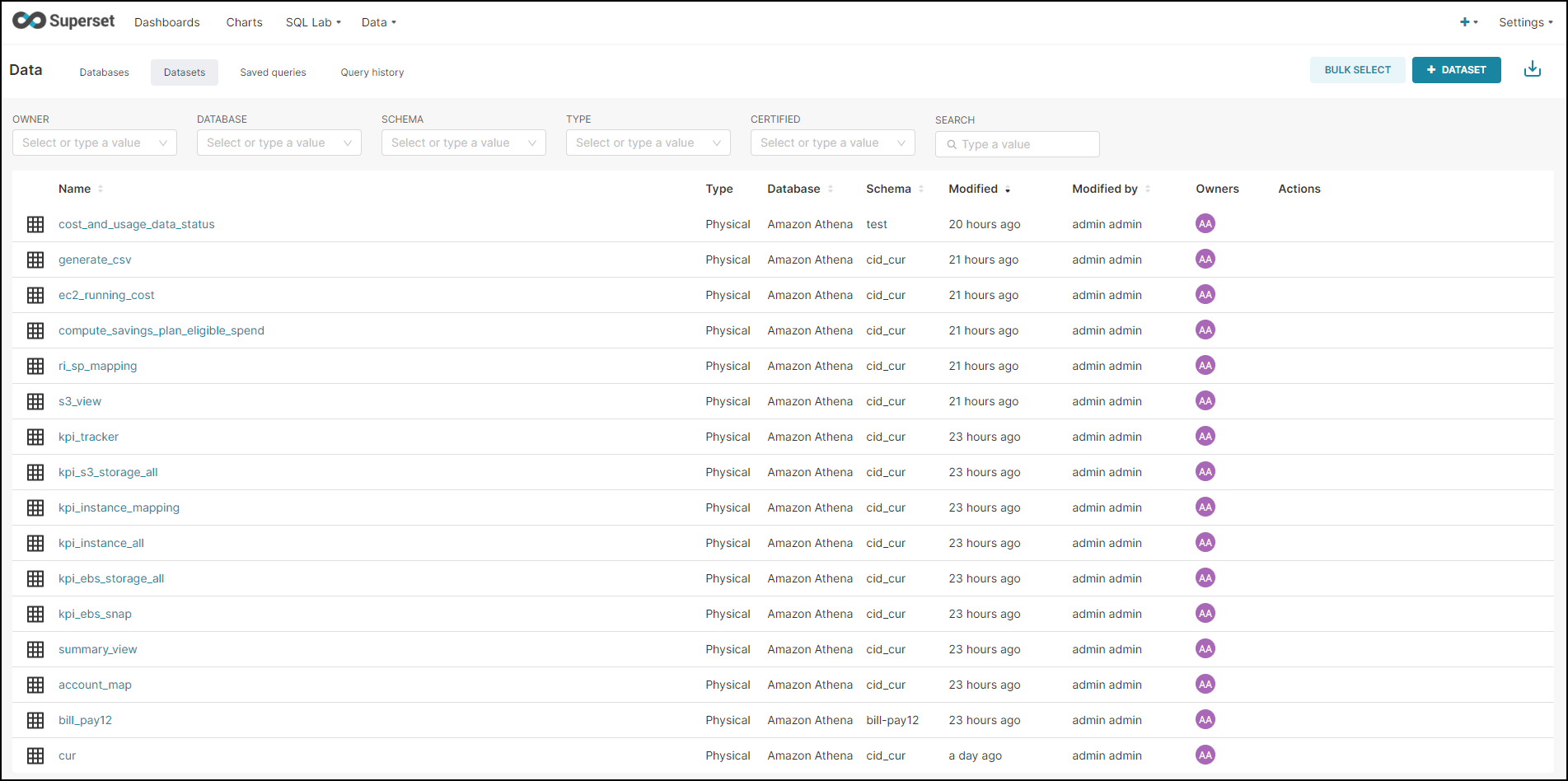Click the + Dataset button
This screenshot has width=1568, height=781.
click(1457, 70)
